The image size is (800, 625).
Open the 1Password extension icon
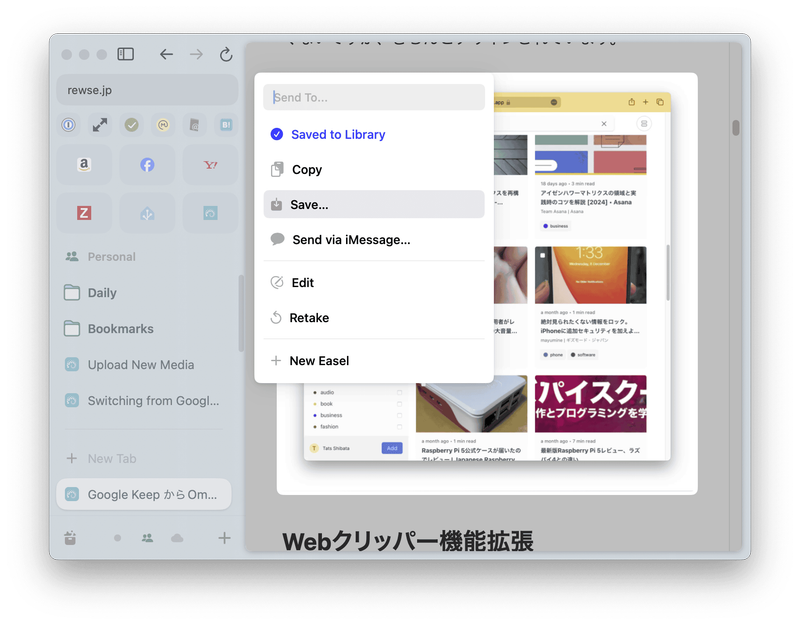coord(69,125)
